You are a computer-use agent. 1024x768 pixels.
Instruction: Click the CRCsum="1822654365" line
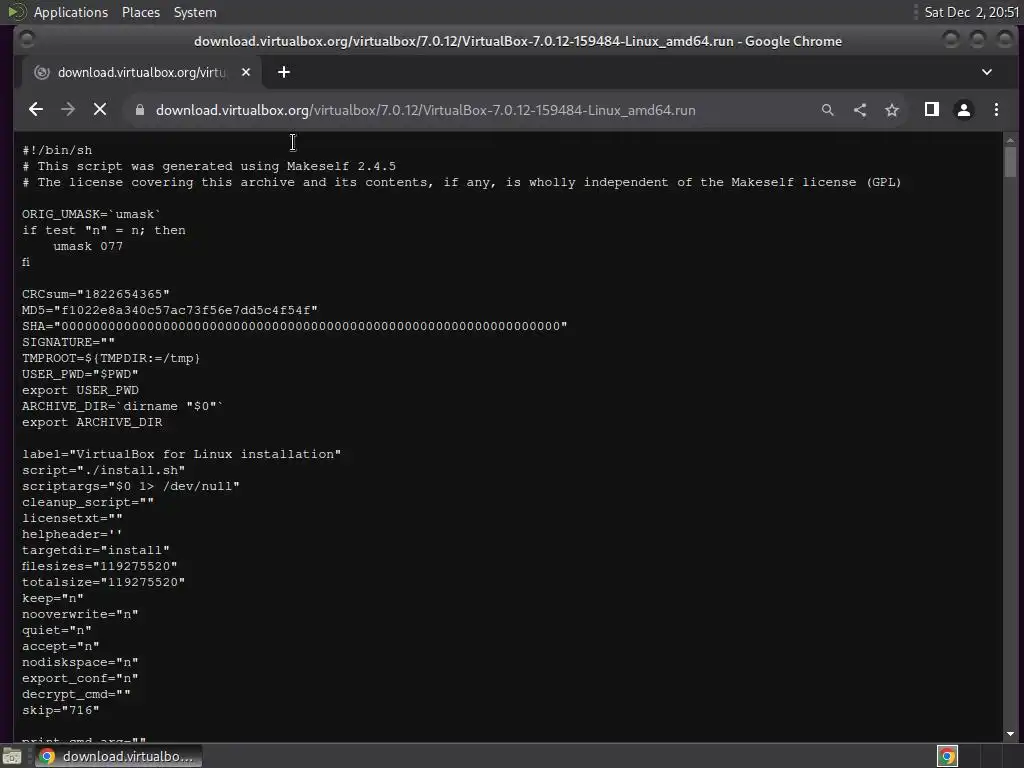tap(95, 294)
